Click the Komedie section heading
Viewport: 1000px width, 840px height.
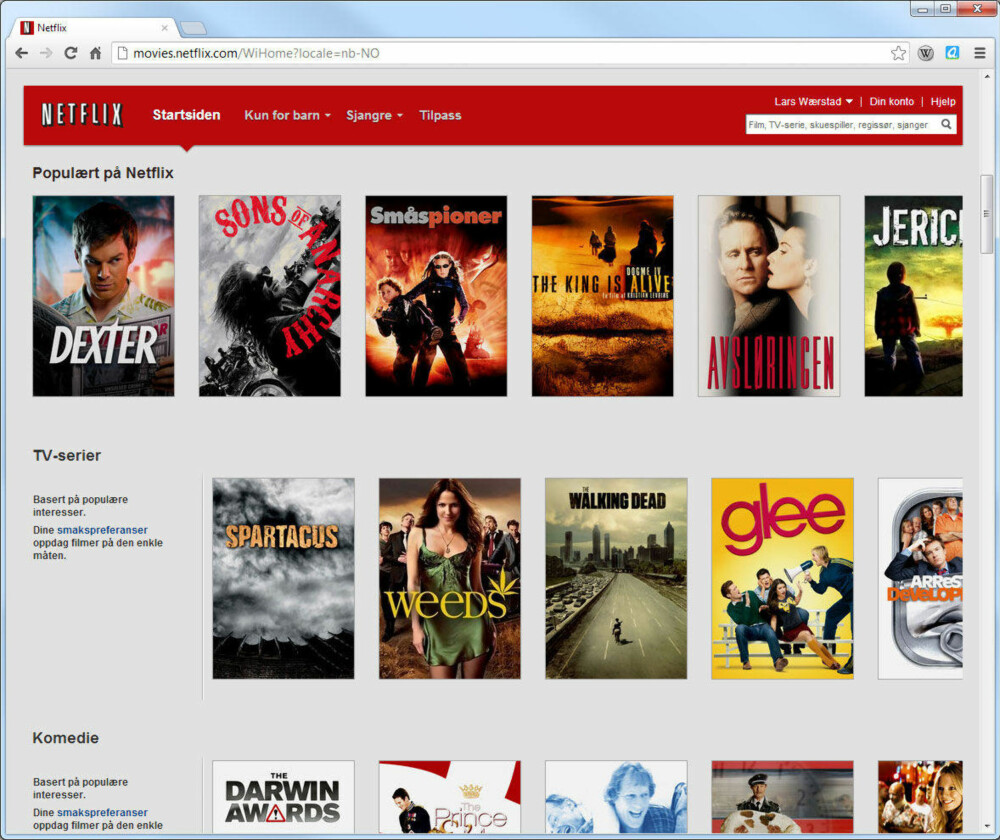(x=66, y=738)
